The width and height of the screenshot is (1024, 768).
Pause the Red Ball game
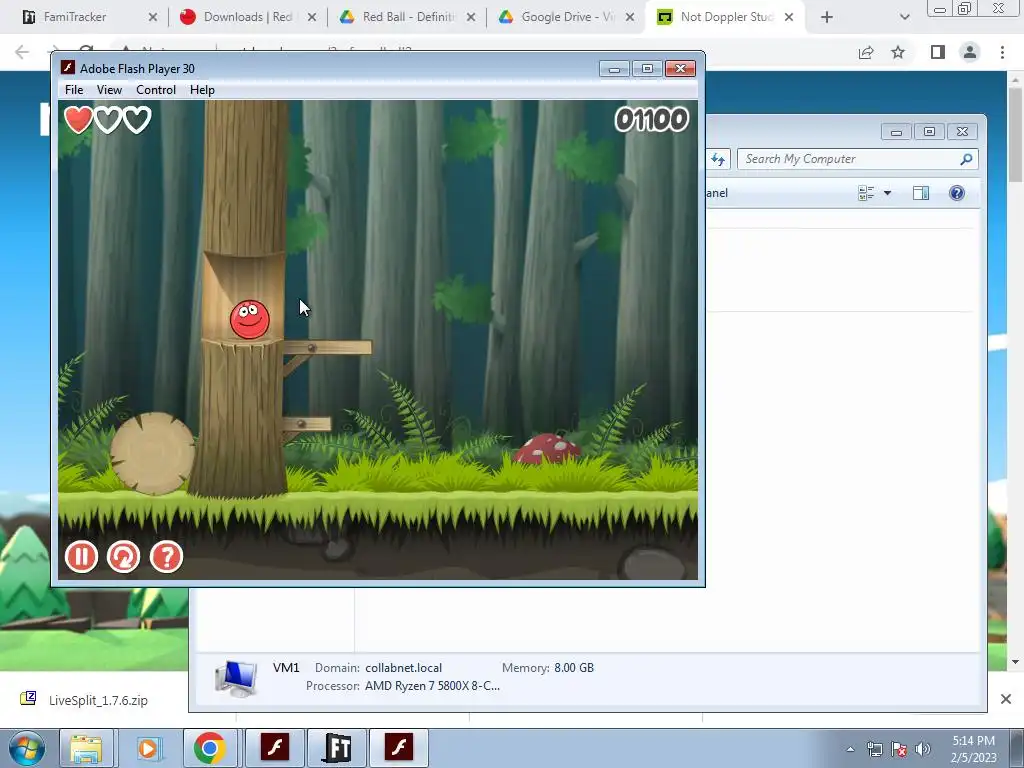pos(81,557)
